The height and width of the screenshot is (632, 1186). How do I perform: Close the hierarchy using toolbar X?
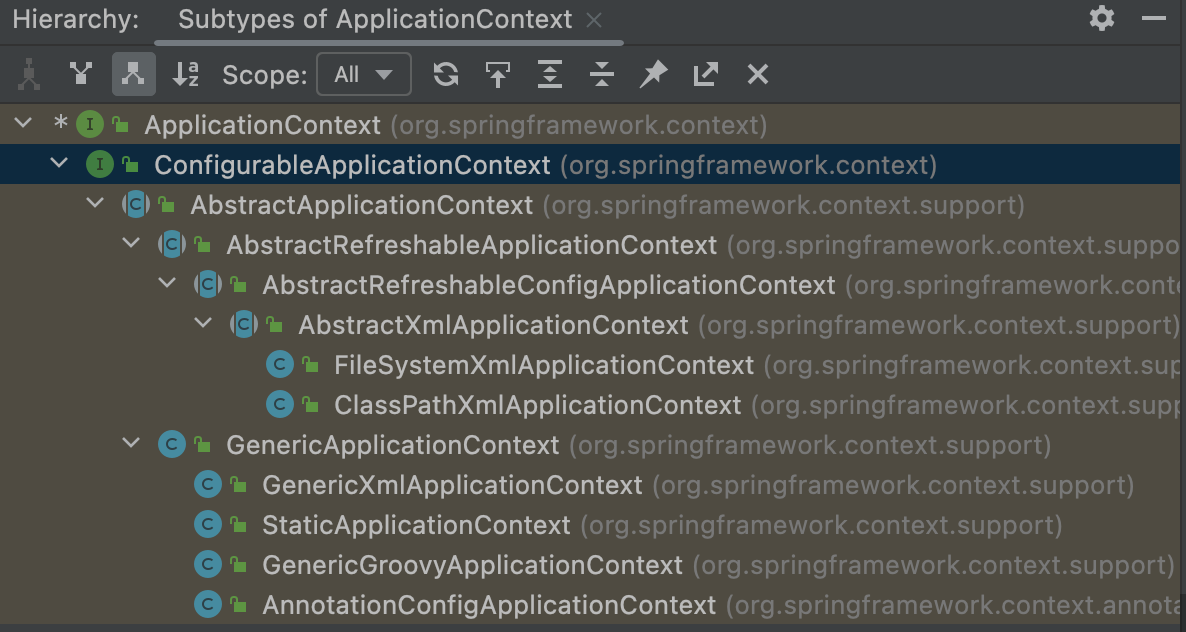758,74
